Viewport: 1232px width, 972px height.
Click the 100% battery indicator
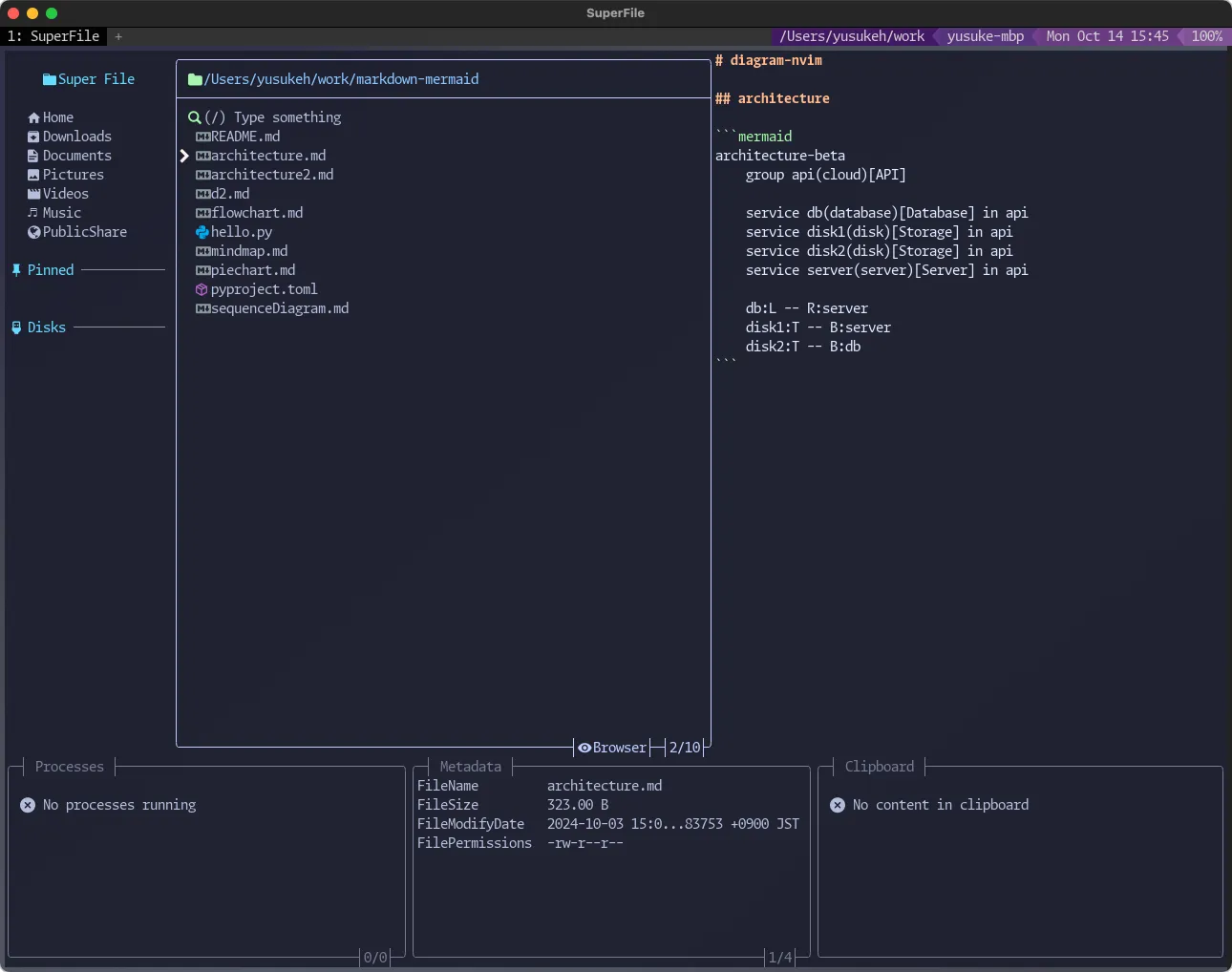(1207, 36)
